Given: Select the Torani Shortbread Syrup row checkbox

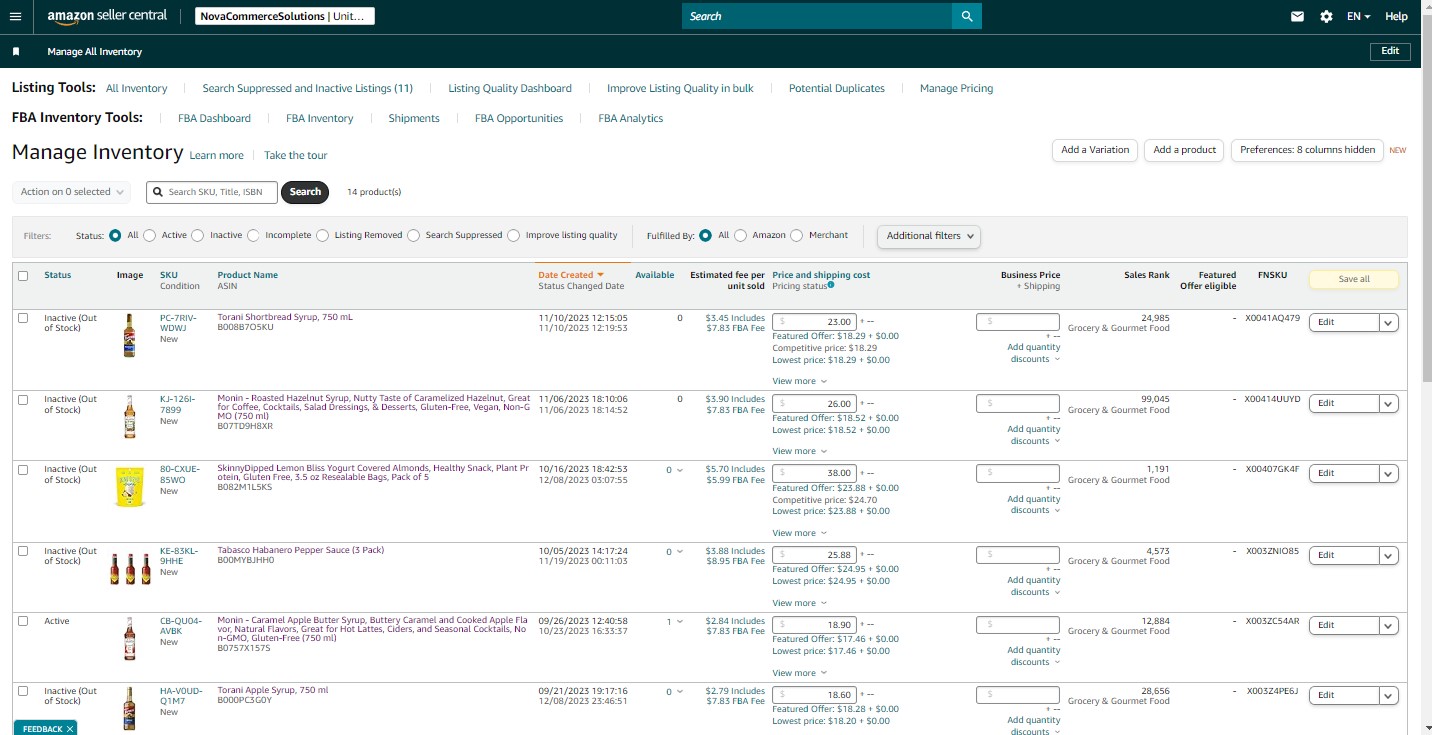Looking at the screenshot, I should tap(23, 317).
